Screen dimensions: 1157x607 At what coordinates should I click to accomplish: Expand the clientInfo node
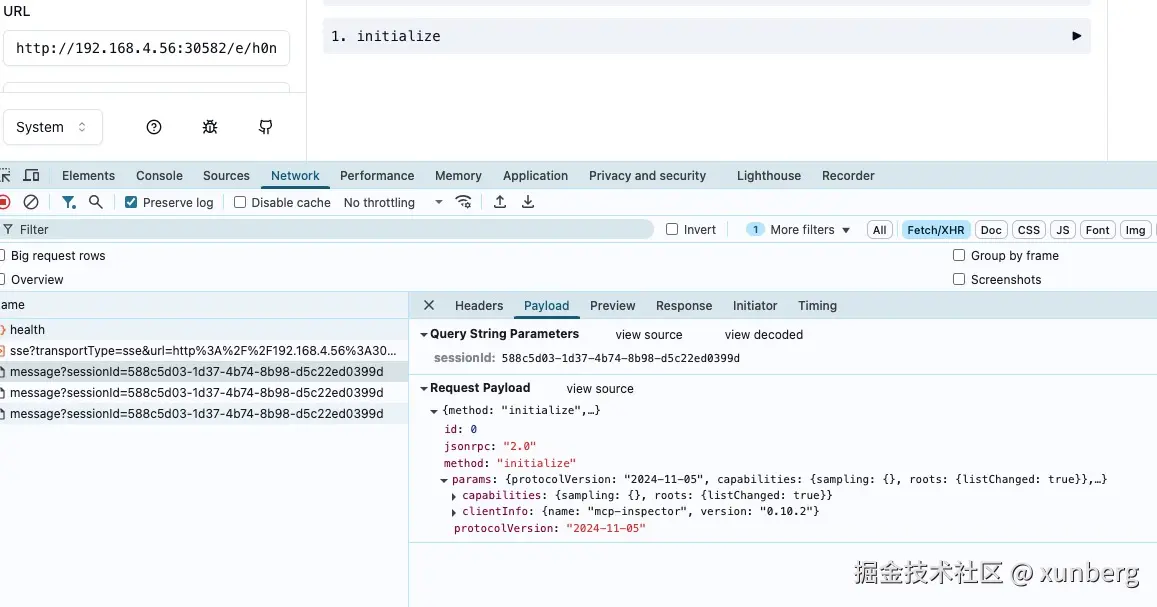coord(454,512)
